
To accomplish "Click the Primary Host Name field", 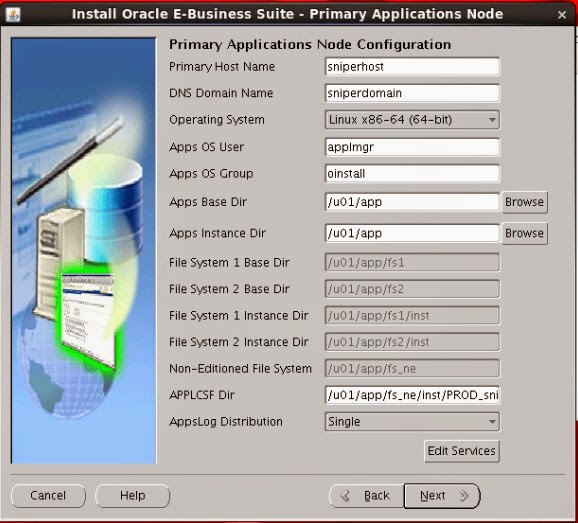I will coord(412,67).
